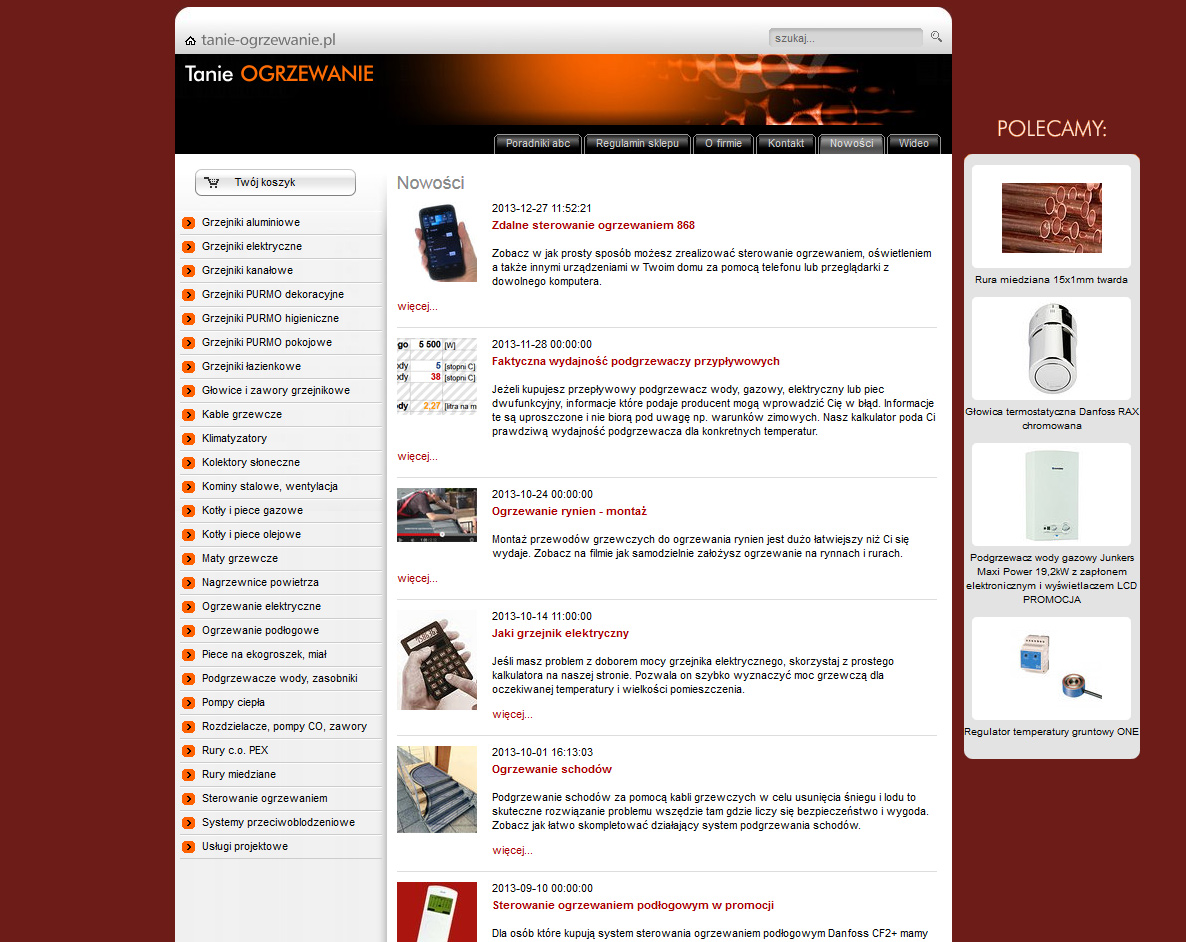Open the Jaki grzejnik elektryczny article link
The width and height of the screenshot is (1186, 942).
[x=560, y=634]
